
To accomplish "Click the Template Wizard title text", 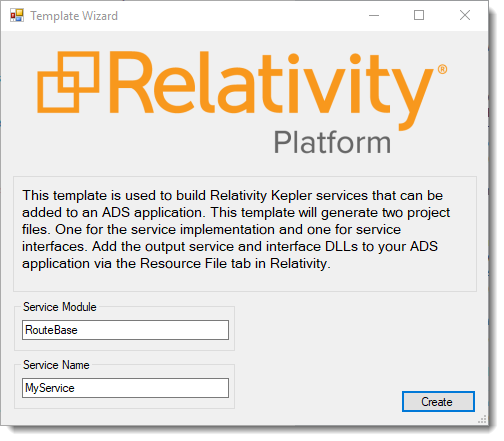I will click(74, 16).
